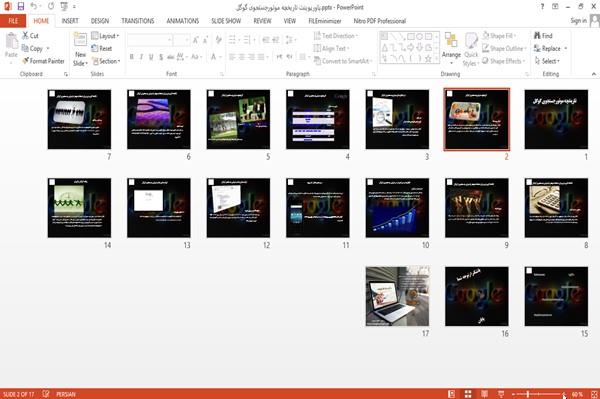The image size is (600, 399).
Task: Toggle the animation marker on slide 7 thumbnail
Action: 52,94
